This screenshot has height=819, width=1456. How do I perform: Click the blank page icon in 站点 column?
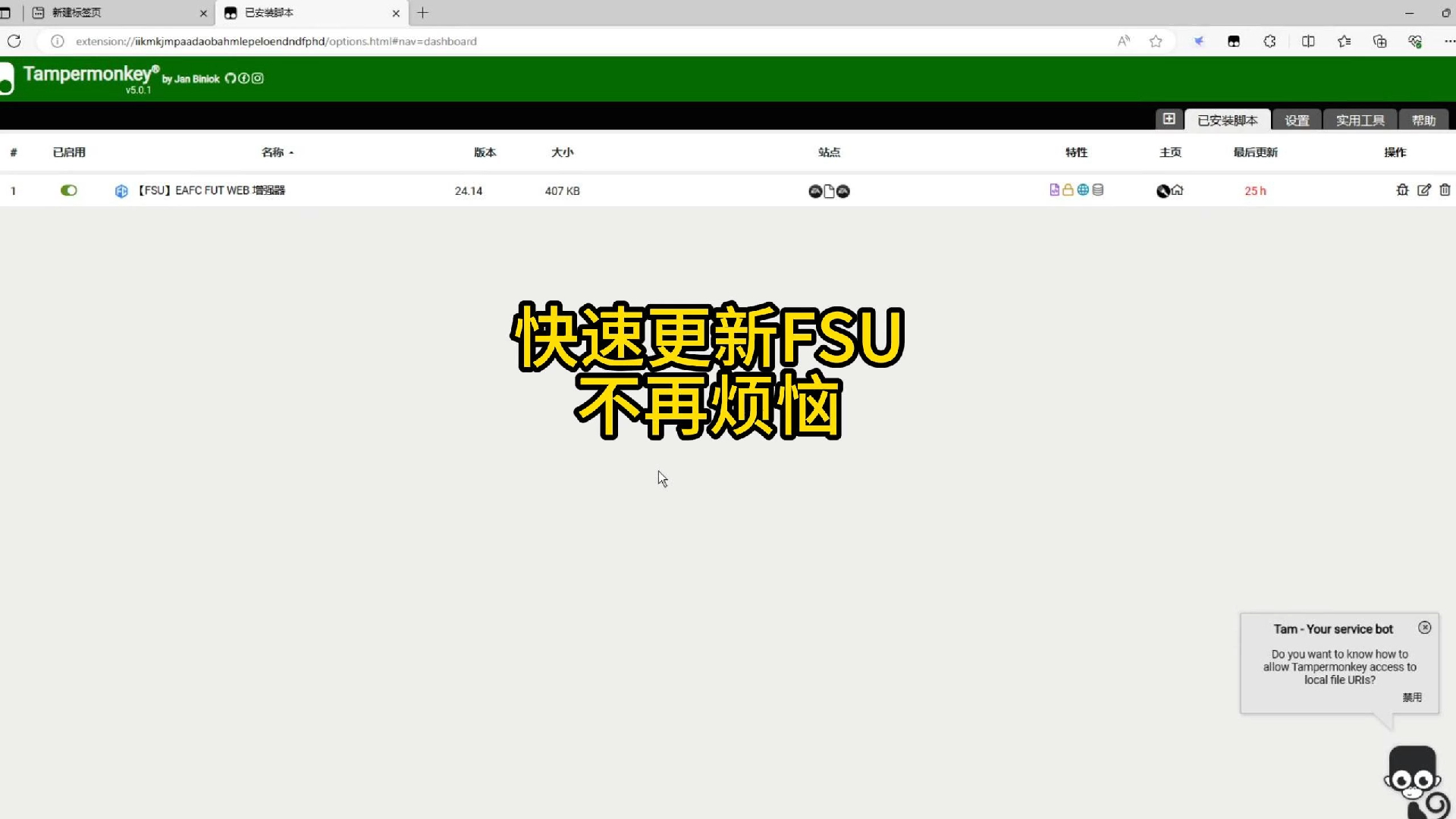click(x=829, y=191)
